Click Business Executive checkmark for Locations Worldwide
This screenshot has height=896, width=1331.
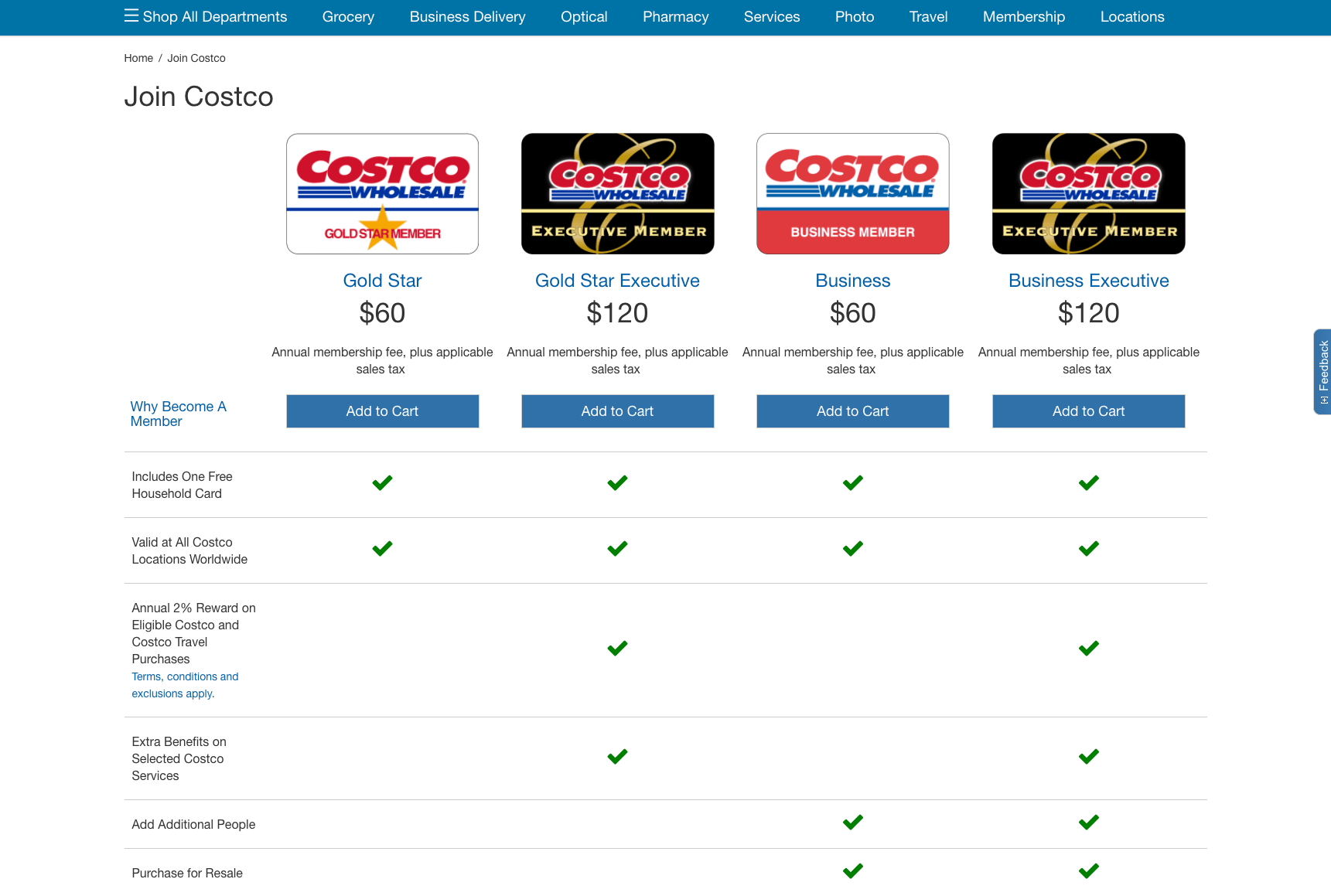1088,549
